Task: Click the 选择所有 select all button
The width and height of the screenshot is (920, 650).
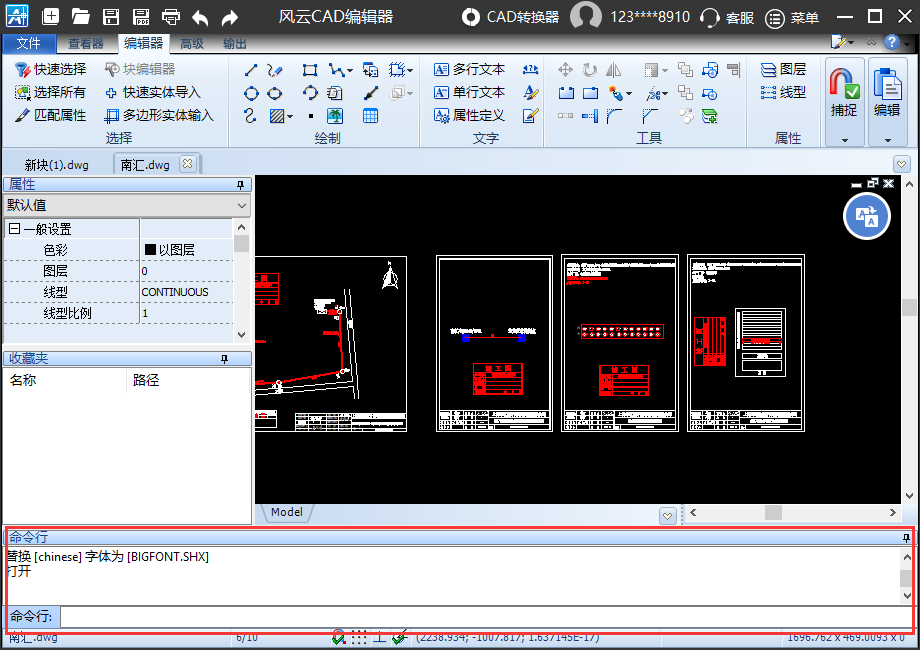Action: [x=50, y=92]
